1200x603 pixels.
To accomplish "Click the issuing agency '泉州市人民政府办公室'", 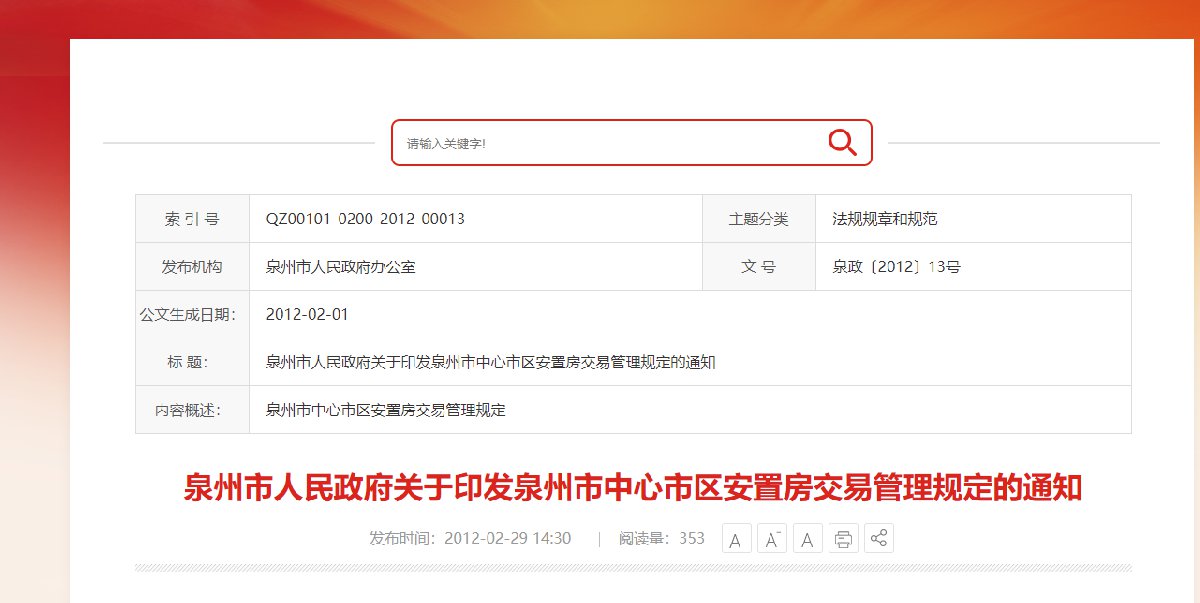I will [x=340, y=267].
